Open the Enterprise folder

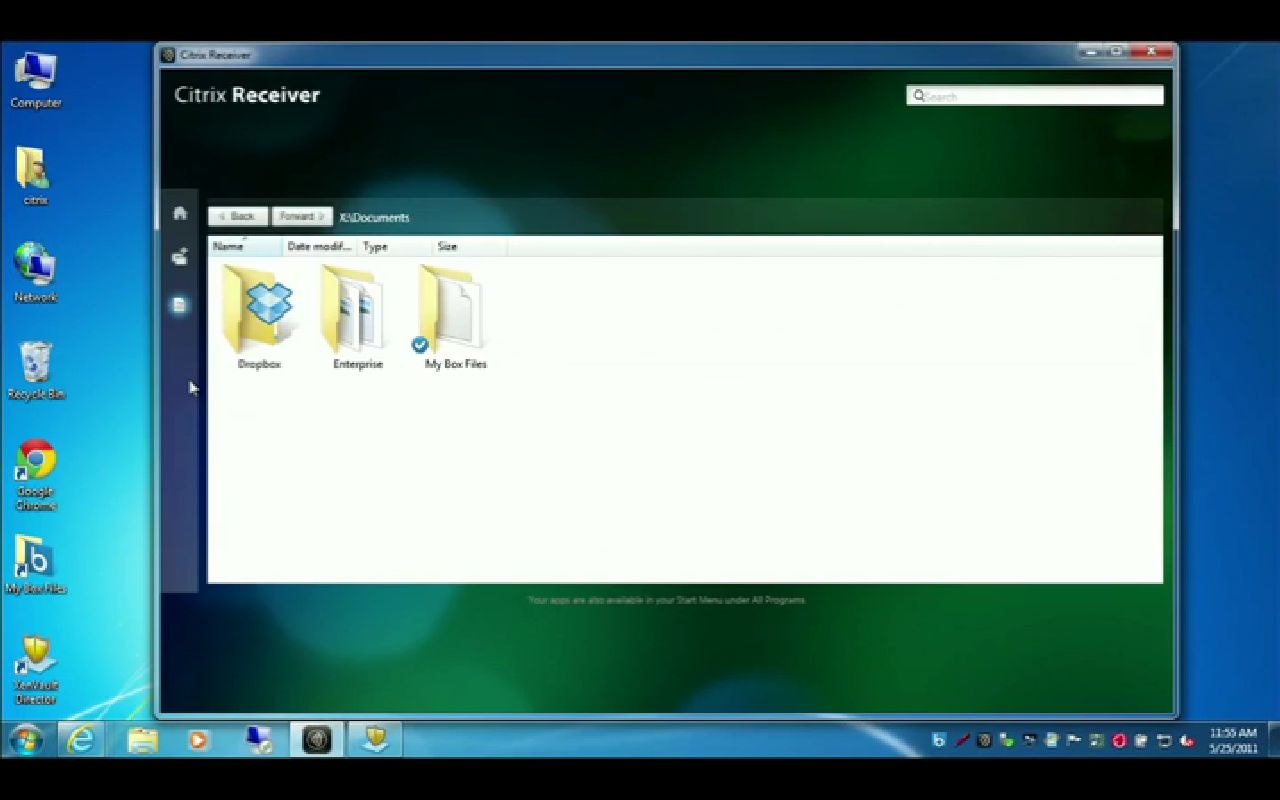click(x=357, y=316)
